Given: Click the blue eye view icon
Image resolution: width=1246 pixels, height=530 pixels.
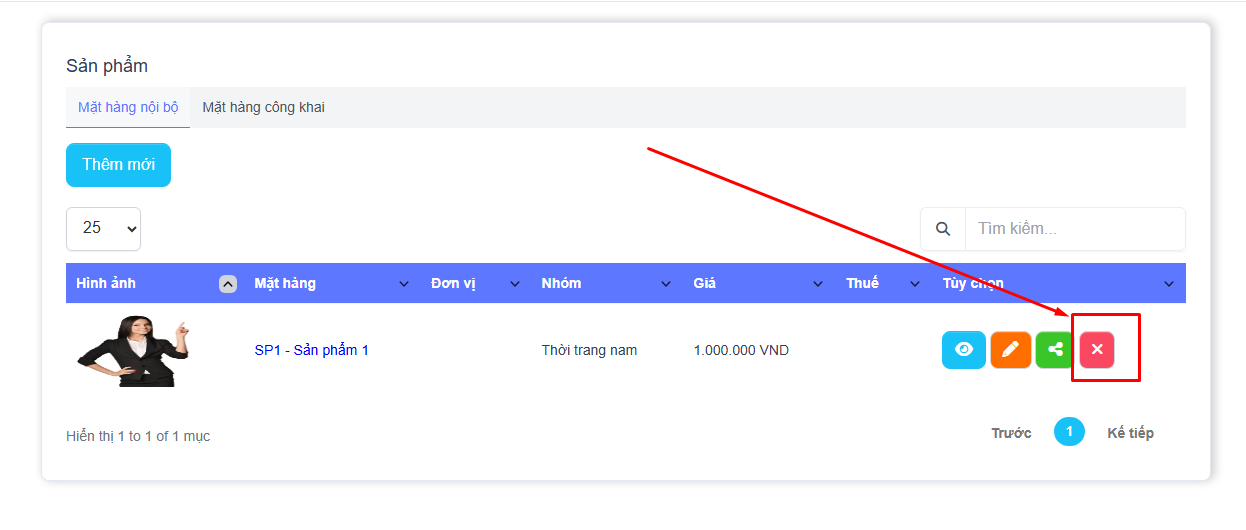Looking at the screenshot, I should click(963, 349).
